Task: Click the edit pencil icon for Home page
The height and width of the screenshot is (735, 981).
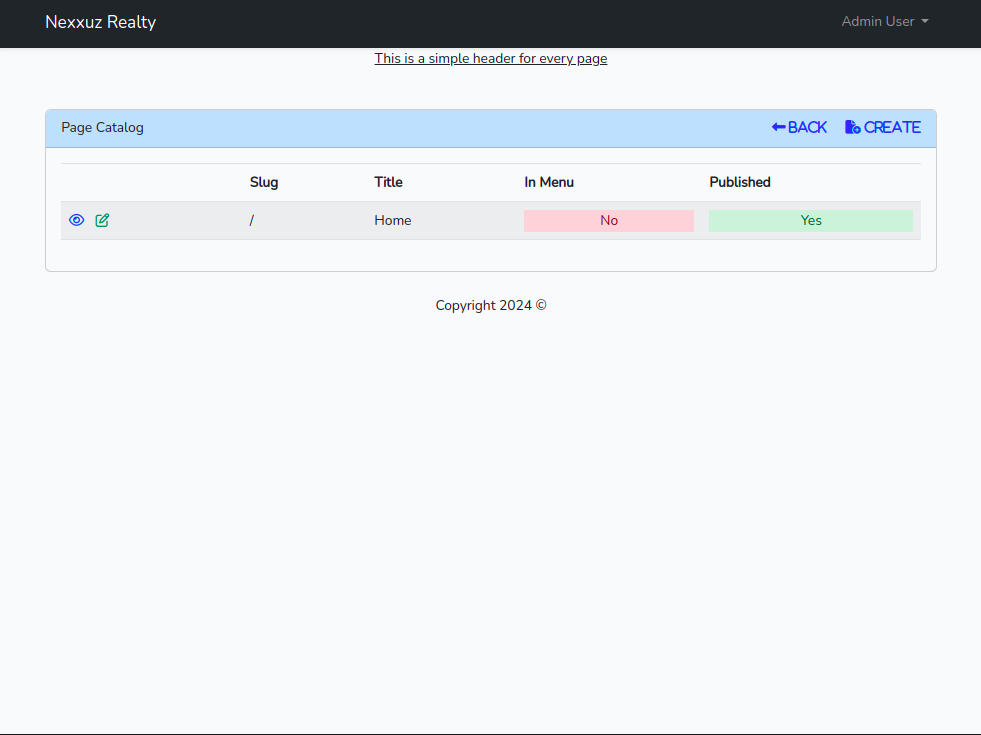Action: click(x=102, y=220)
